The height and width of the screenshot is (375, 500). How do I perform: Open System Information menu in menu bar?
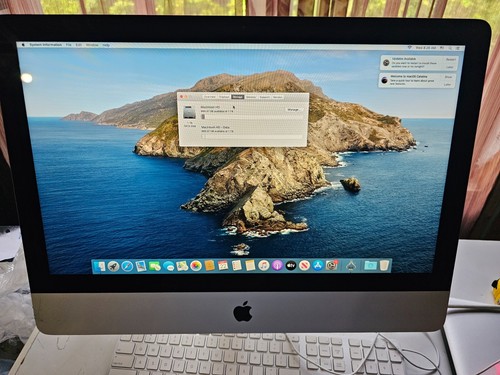click(46, 45)
